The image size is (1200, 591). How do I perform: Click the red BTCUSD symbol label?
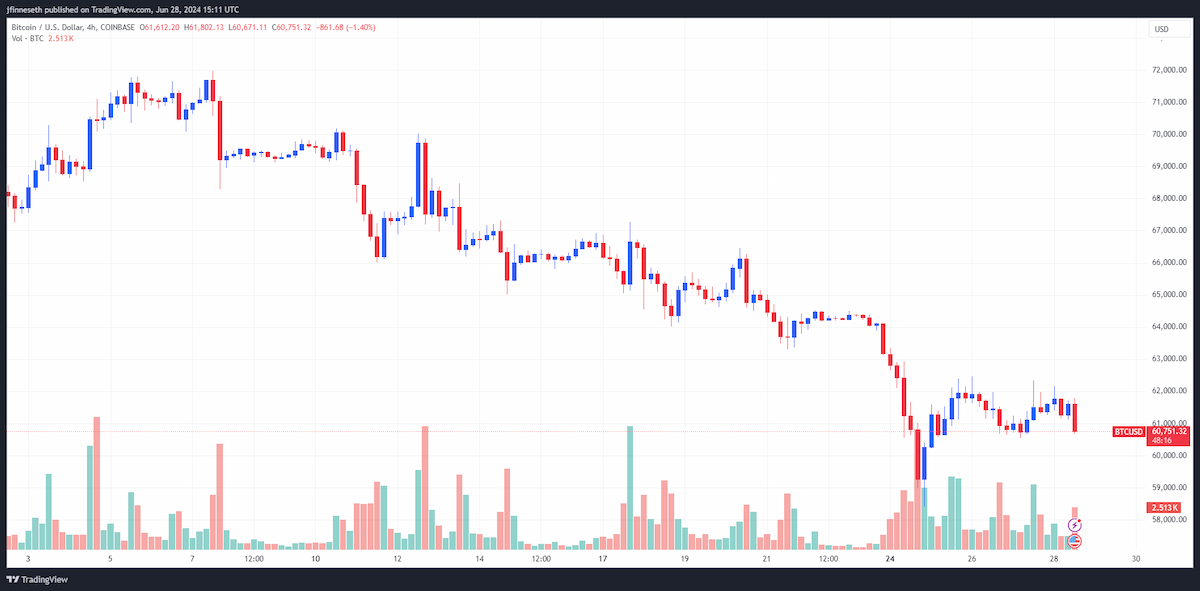tap(1129, 432)
